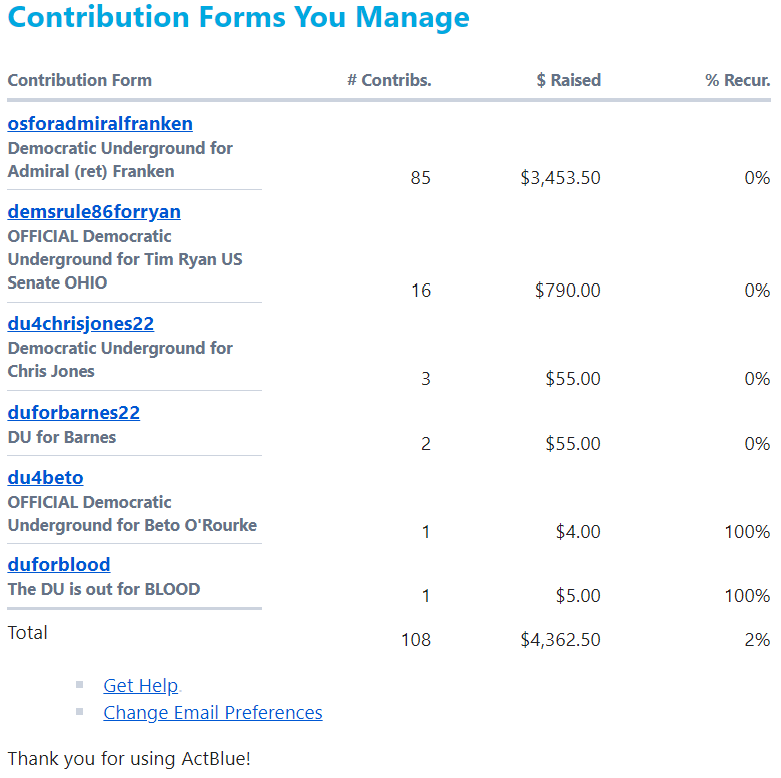Open the demsrule86forryan contribution form
The height and width of the screenshot is (778, 781).
pyautogui.click(x=94, y=212)
